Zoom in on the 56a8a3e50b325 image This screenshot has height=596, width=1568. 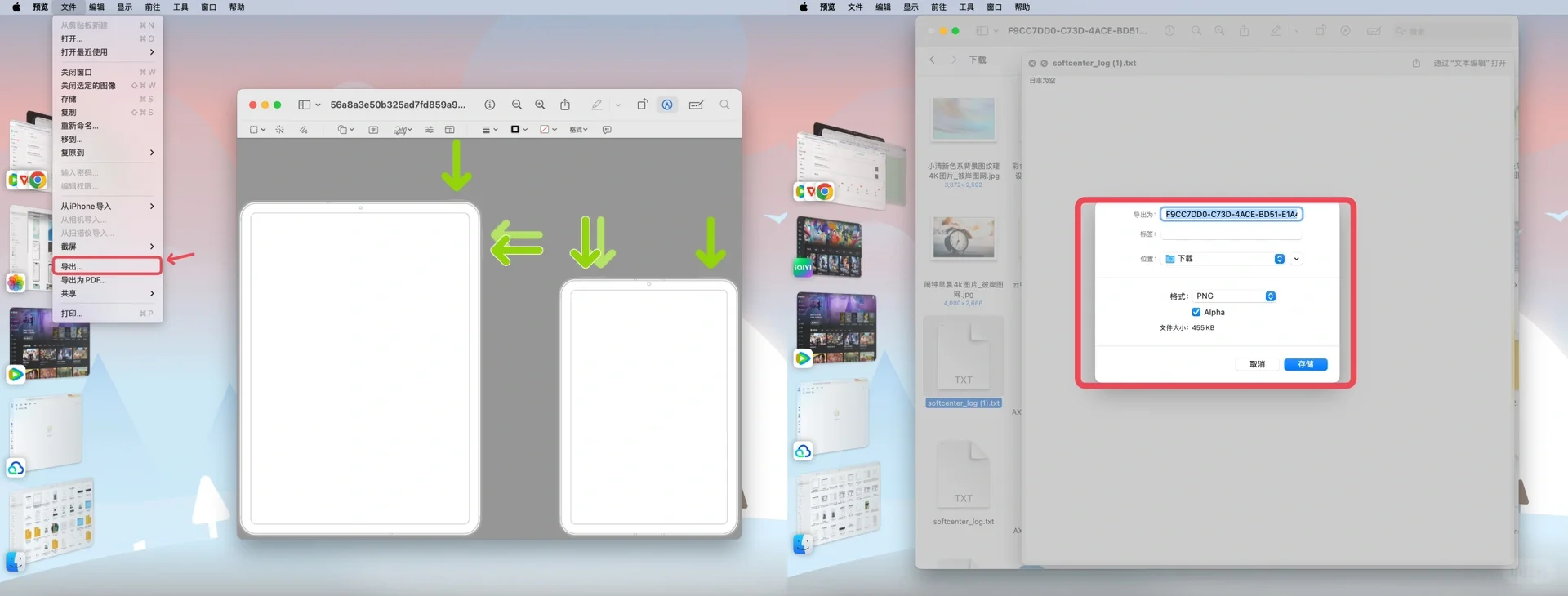tap(540, 105)
